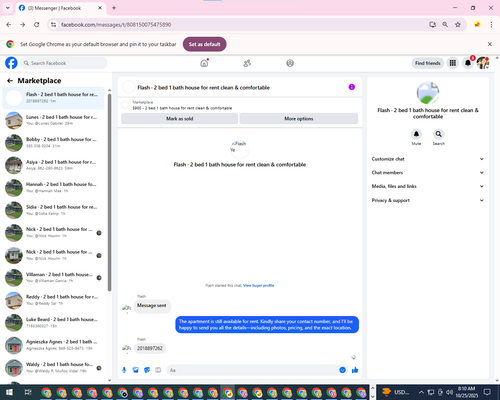Open the Groups icon in top navigation

(x=290, y=63)
